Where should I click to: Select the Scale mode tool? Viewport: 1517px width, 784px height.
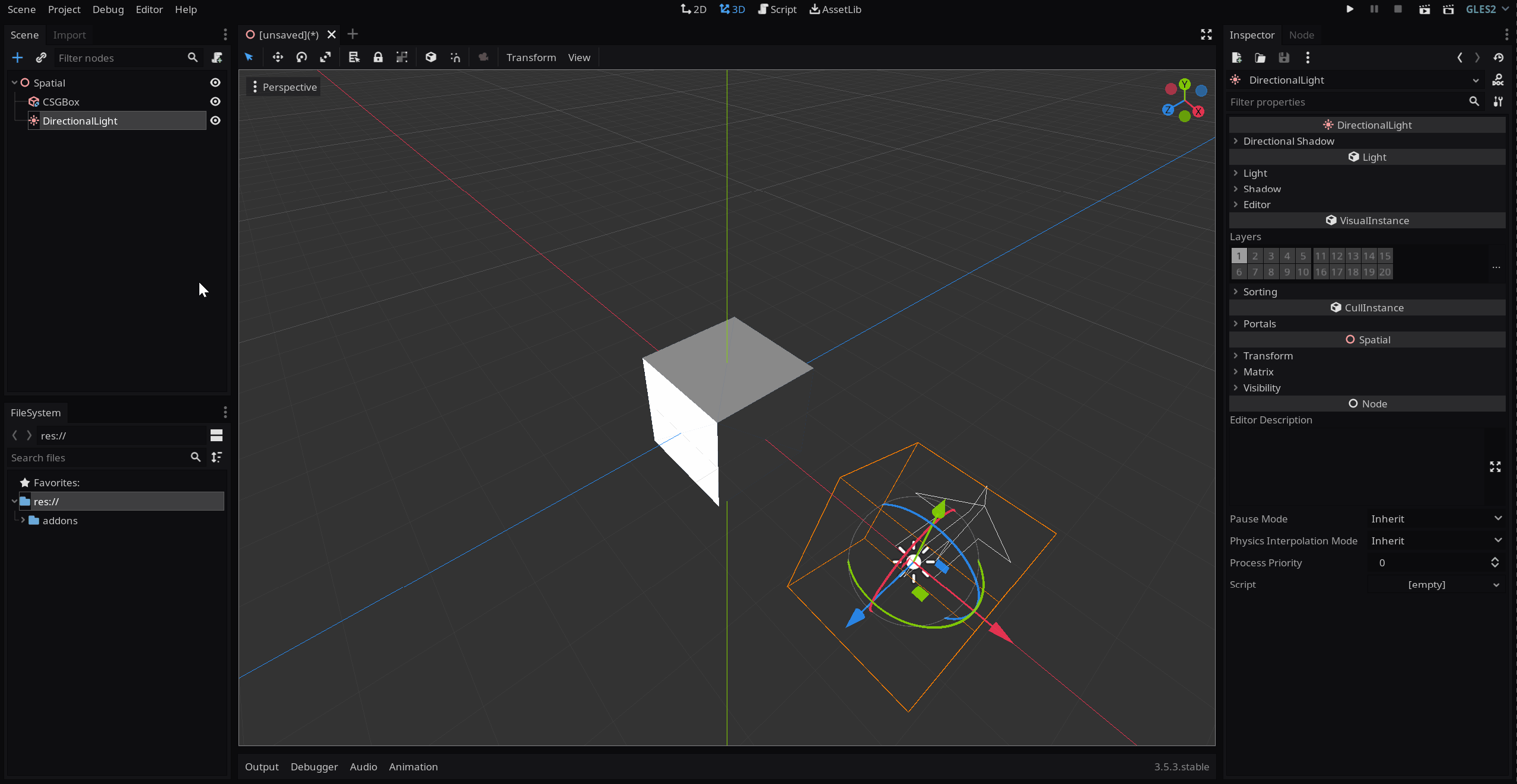[325, 58]
